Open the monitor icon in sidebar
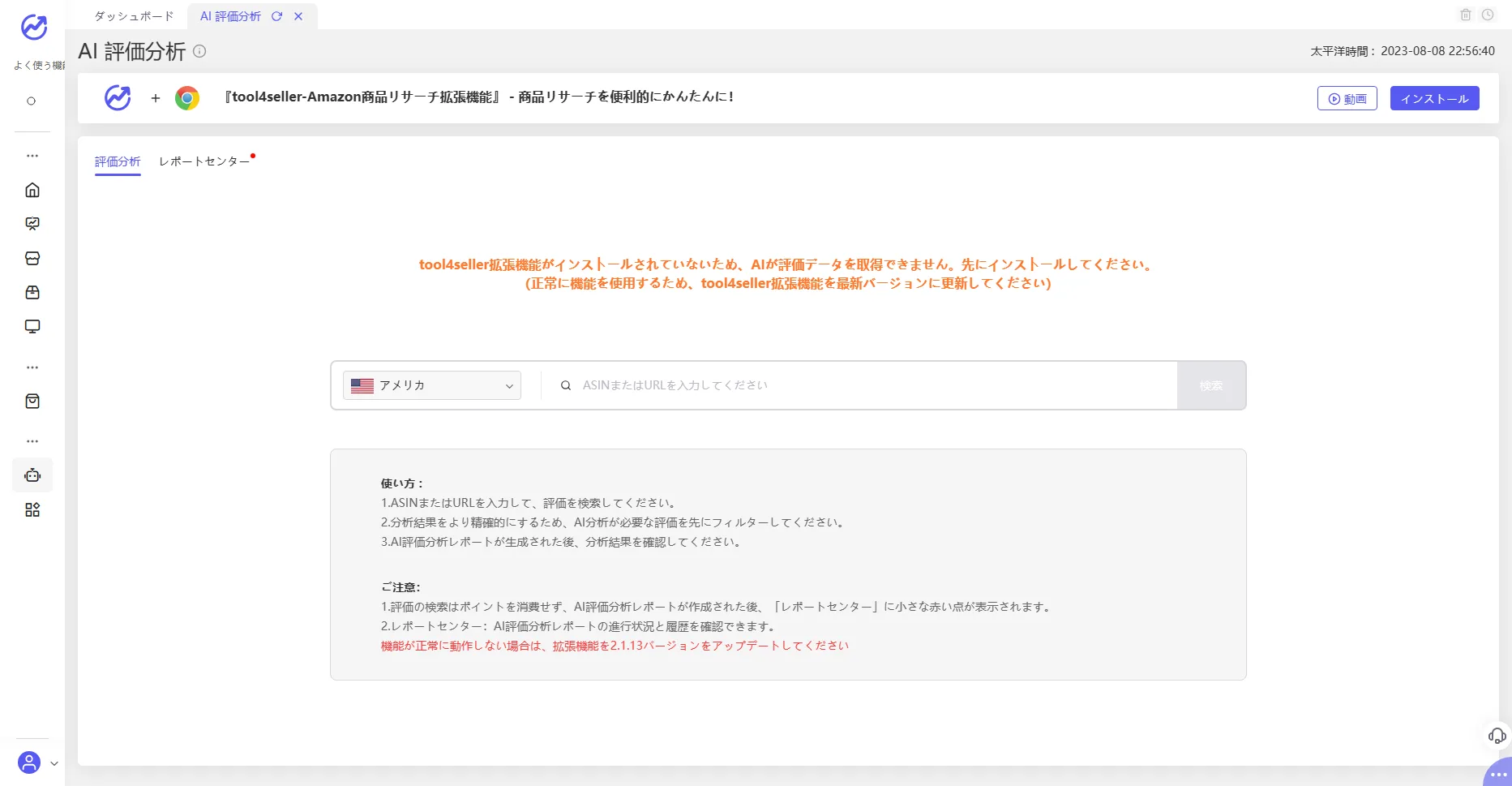Image resolution: width=1512 pixels, height=786 pixels. click(32, 326)
